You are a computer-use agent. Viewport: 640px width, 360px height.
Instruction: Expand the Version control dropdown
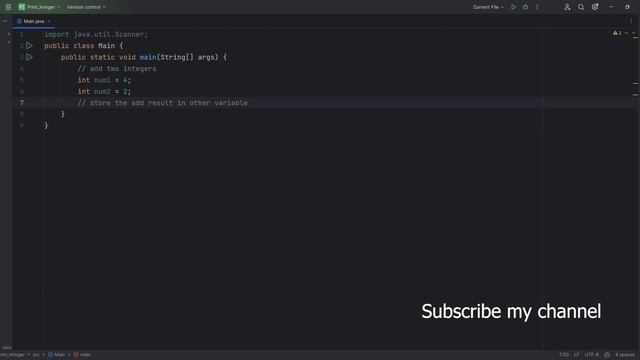(86, 7)
